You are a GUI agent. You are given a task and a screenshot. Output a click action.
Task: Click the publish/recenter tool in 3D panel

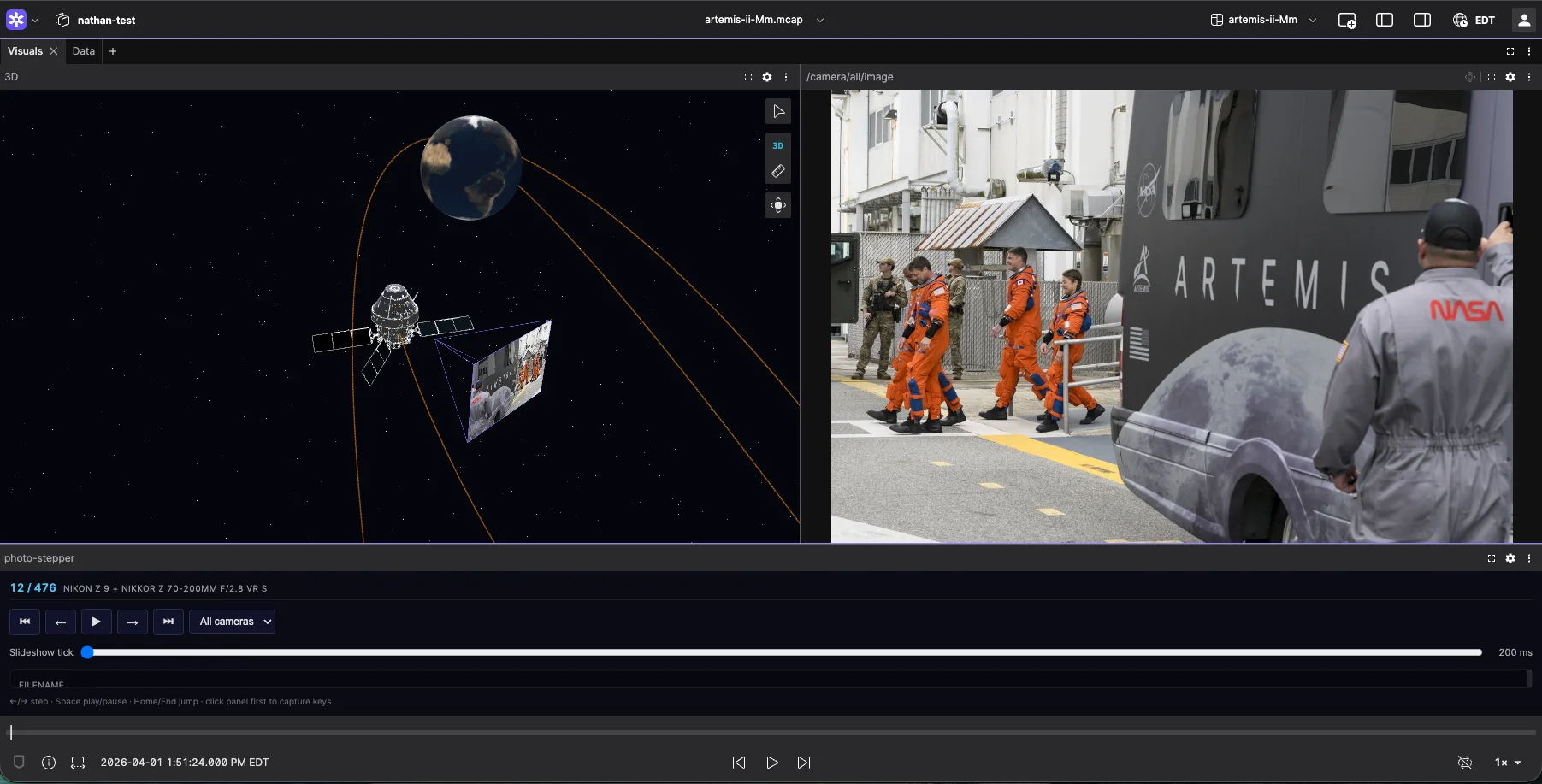tap(778, 205)
